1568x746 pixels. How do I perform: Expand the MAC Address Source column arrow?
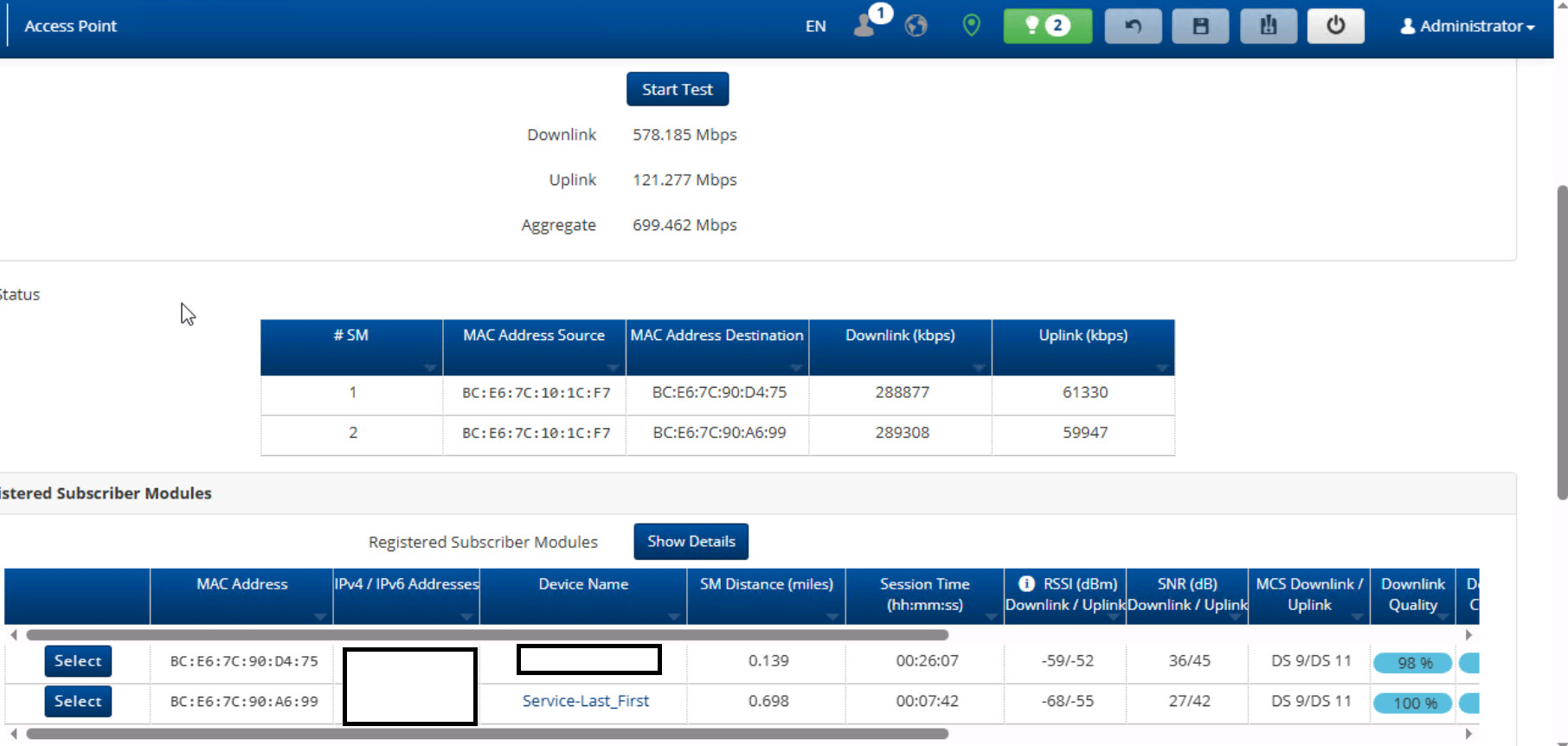(612, 368)
